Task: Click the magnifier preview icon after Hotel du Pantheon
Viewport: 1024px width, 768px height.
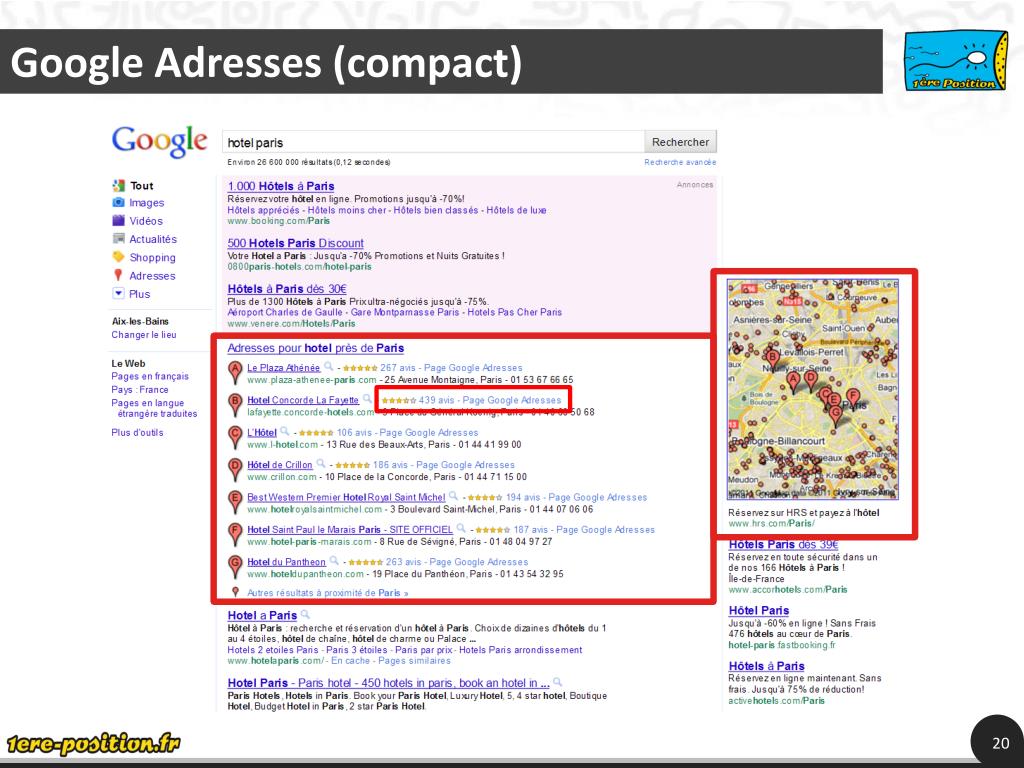Action: click(334, 560)
